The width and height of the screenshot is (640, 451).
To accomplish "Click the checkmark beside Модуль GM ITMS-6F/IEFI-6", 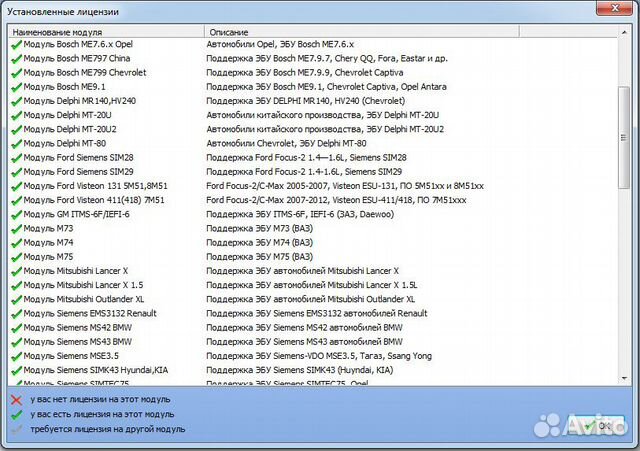I will pyautogui.click(x=16, y=215).
